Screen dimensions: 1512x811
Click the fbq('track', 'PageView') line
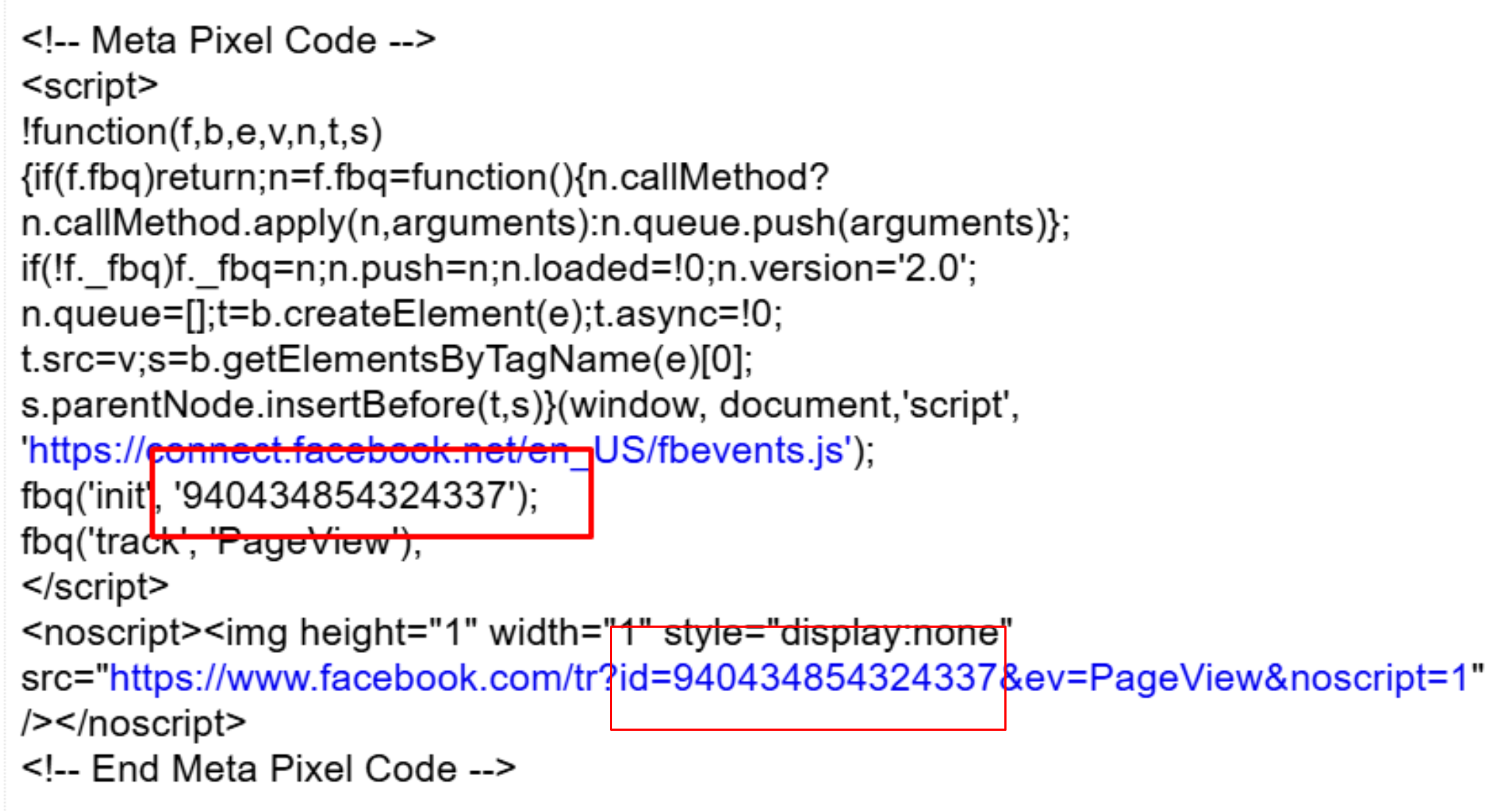click(221, 542)
